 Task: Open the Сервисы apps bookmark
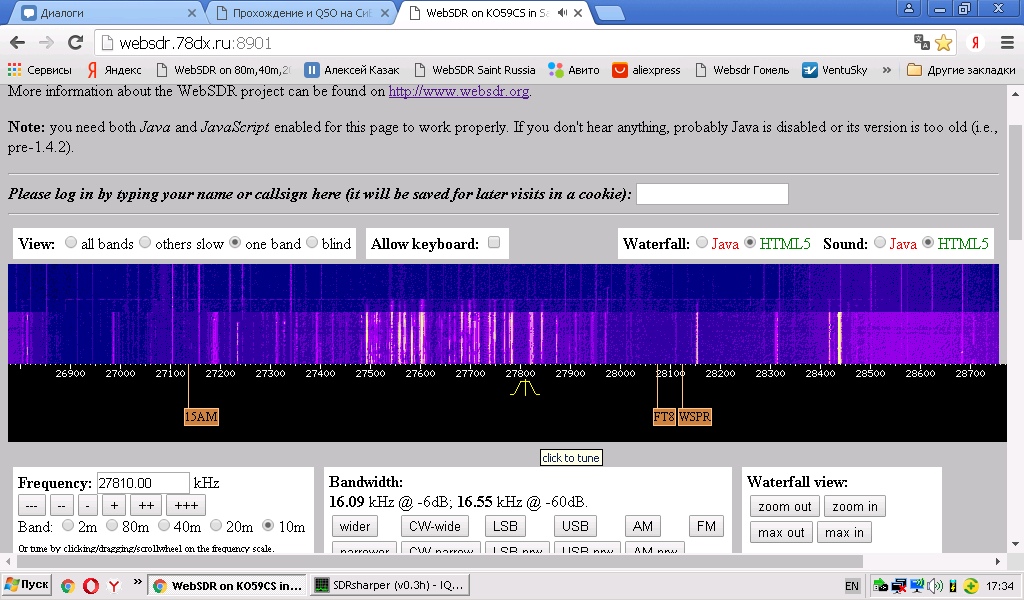39,70
